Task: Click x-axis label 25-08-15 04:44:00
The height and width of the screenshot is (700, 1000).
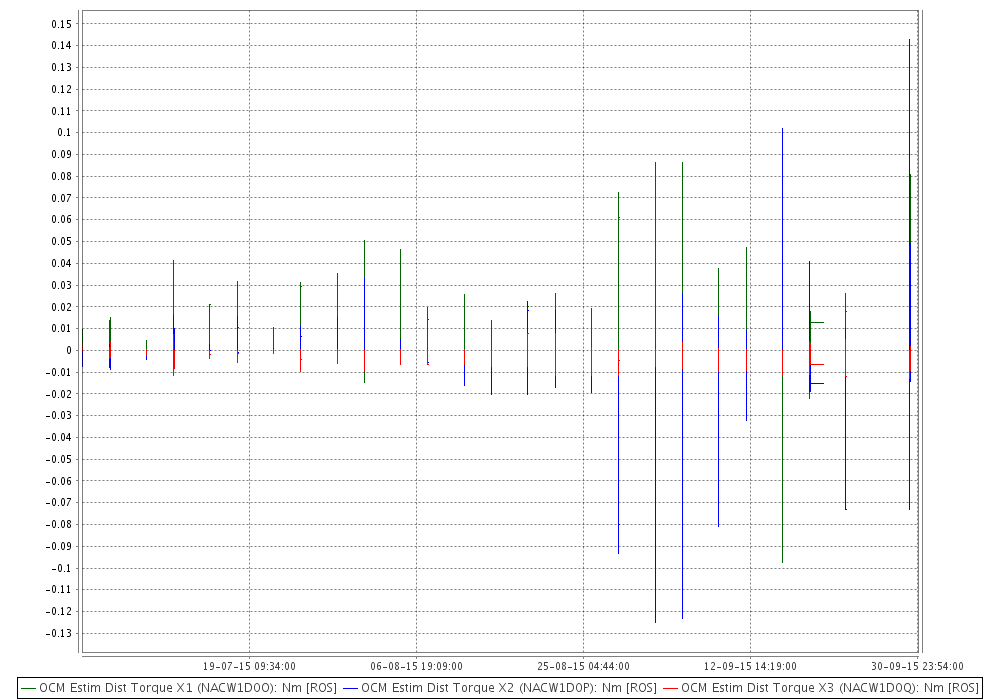Action: [584, 666]
